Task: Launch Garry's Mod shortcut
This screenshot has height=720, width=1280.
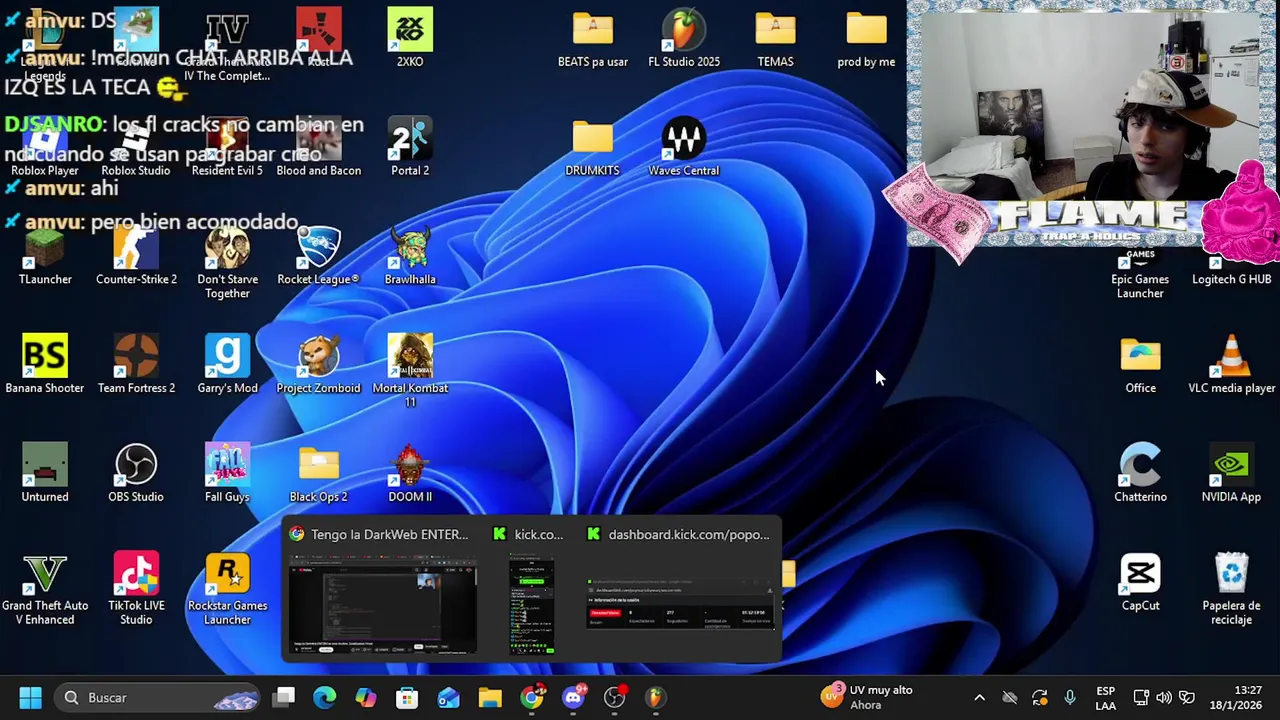Action: pos(227,365)
